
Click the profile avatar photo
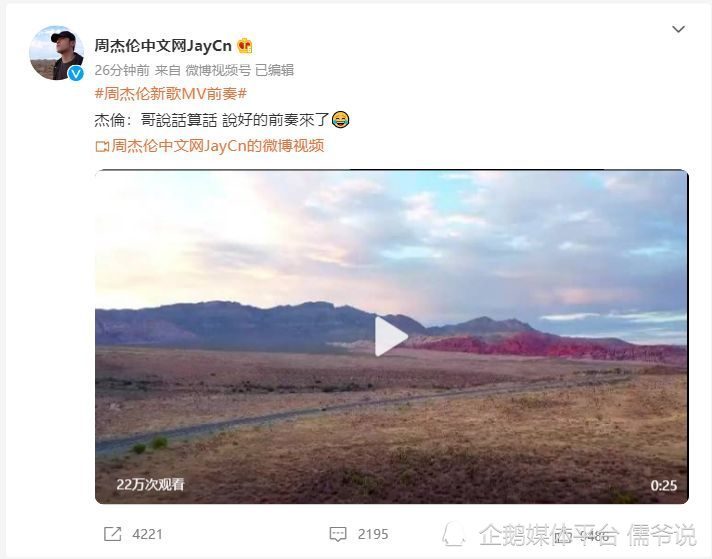(56, 53)
